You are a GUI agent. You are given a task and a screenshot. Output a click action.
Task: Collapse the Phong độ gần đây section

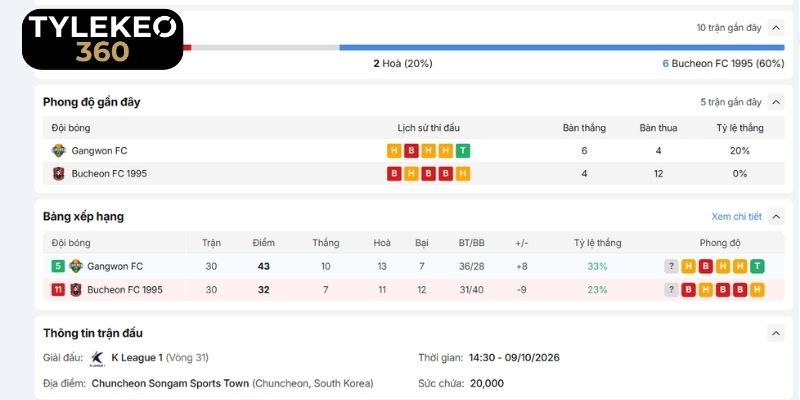point(776,102)
